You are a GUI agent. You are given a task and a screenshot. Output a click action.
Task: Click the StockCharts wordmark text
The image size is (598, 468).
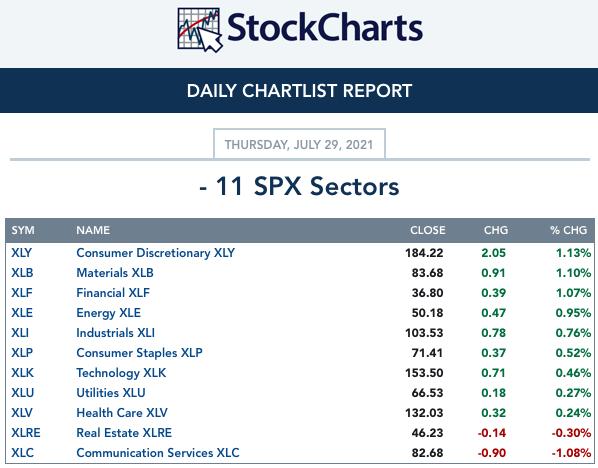325,27
